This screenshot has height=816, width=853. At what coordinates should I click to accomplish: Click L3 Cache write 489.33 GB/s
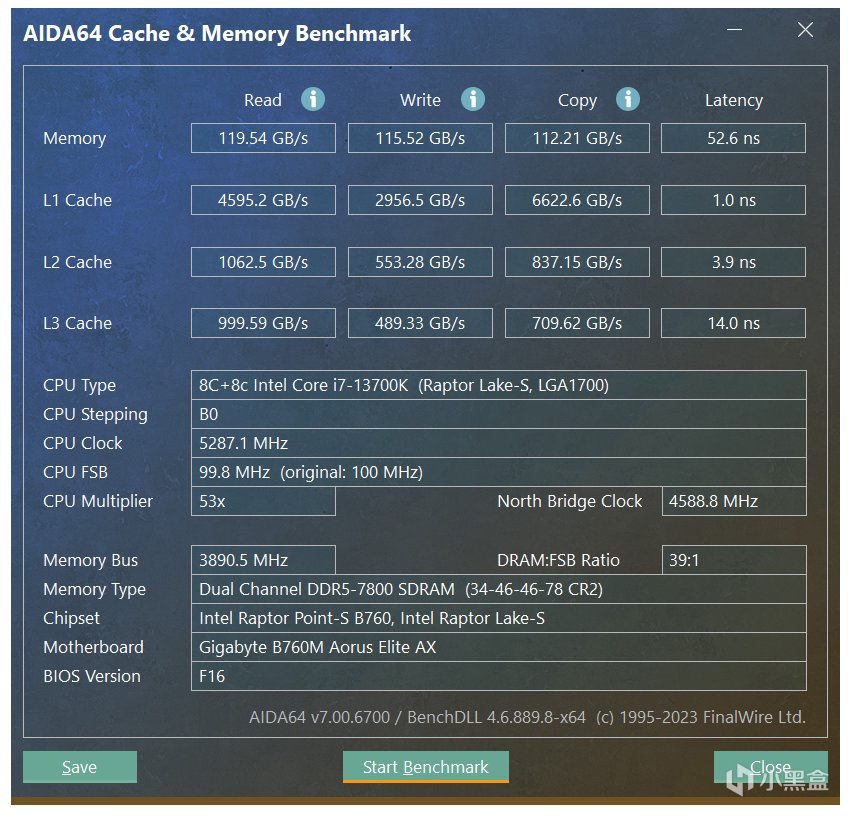point(420,323)
